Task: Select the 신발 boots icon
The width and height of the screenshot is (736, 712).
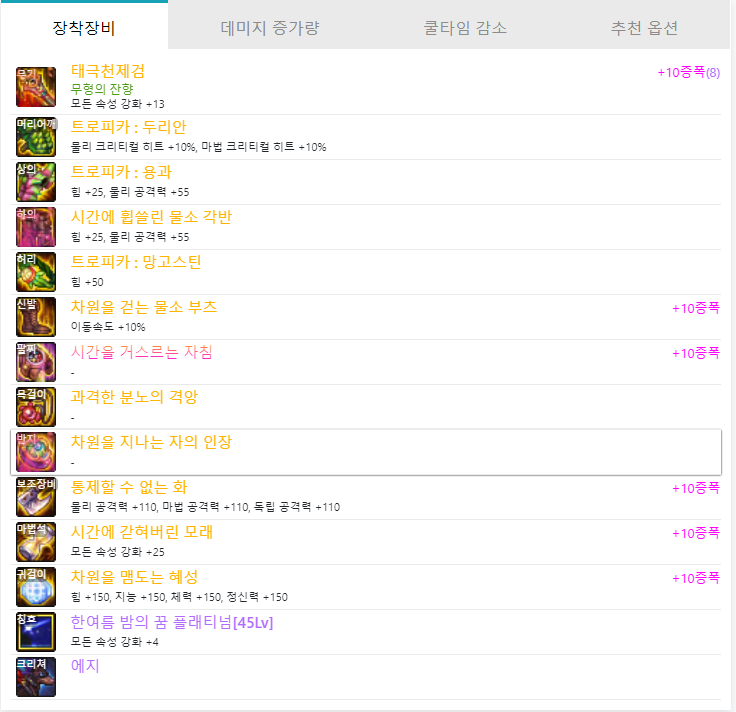Action: [36, 317]
